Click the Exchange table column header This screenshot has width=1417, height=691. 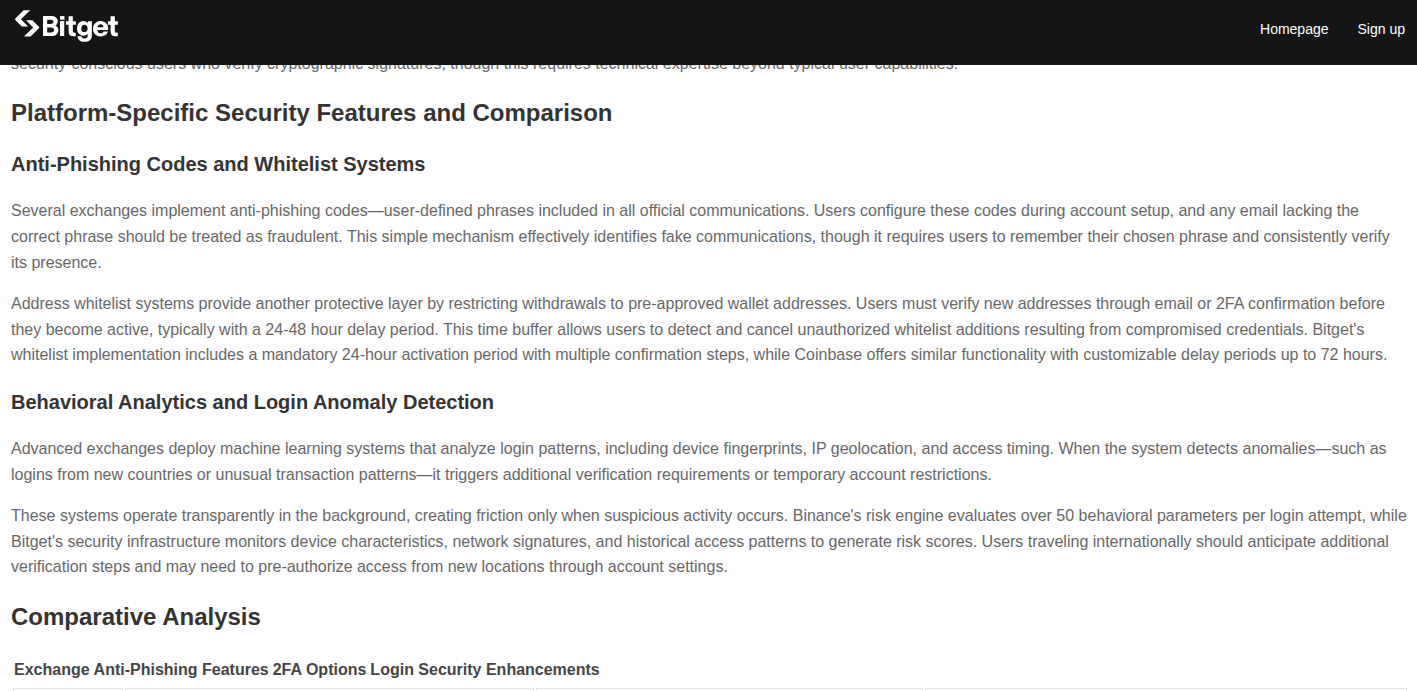point(52,669)
